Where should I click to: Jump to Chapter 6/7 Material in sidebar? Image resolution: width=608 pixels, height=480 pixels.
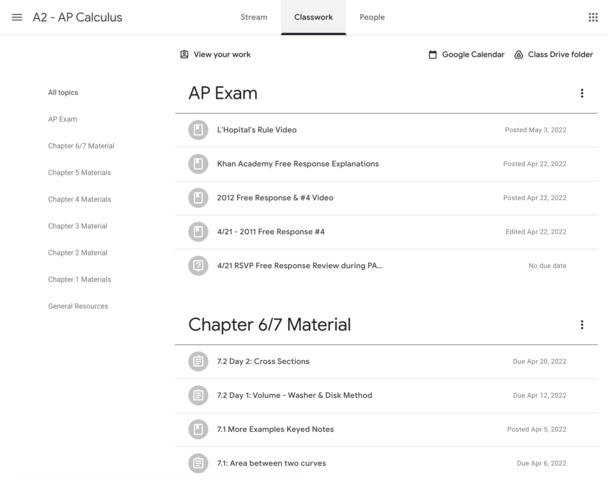coord(81,146)
